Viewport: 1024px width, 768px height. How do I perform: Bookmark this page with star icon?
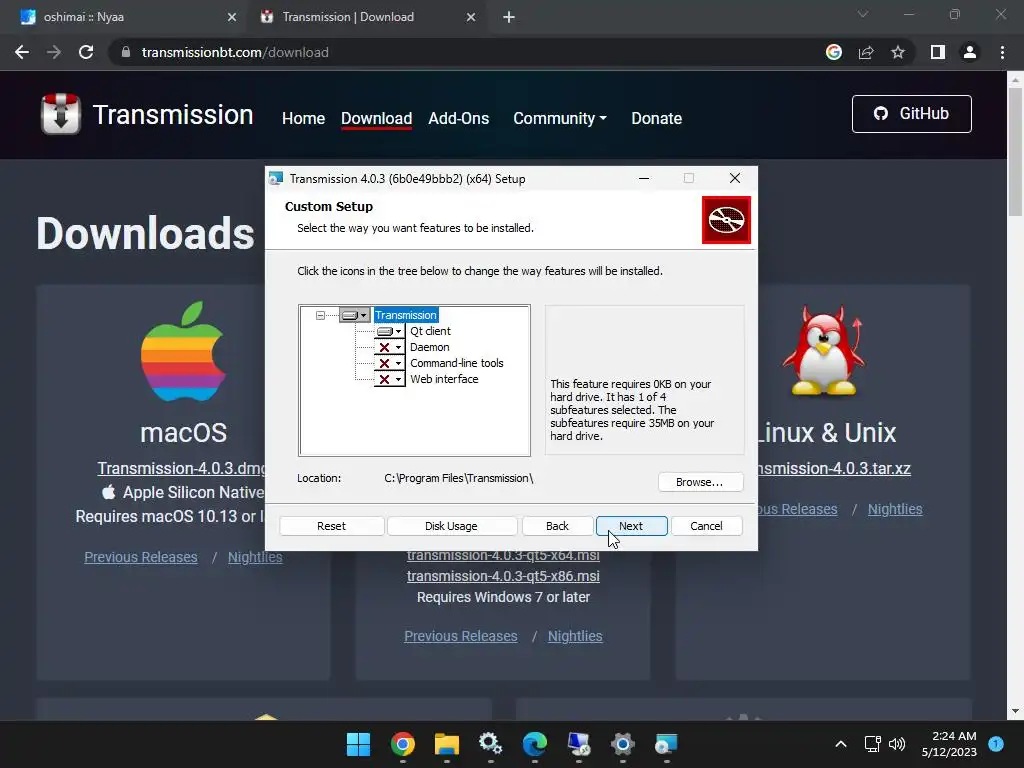coord(898,52)
